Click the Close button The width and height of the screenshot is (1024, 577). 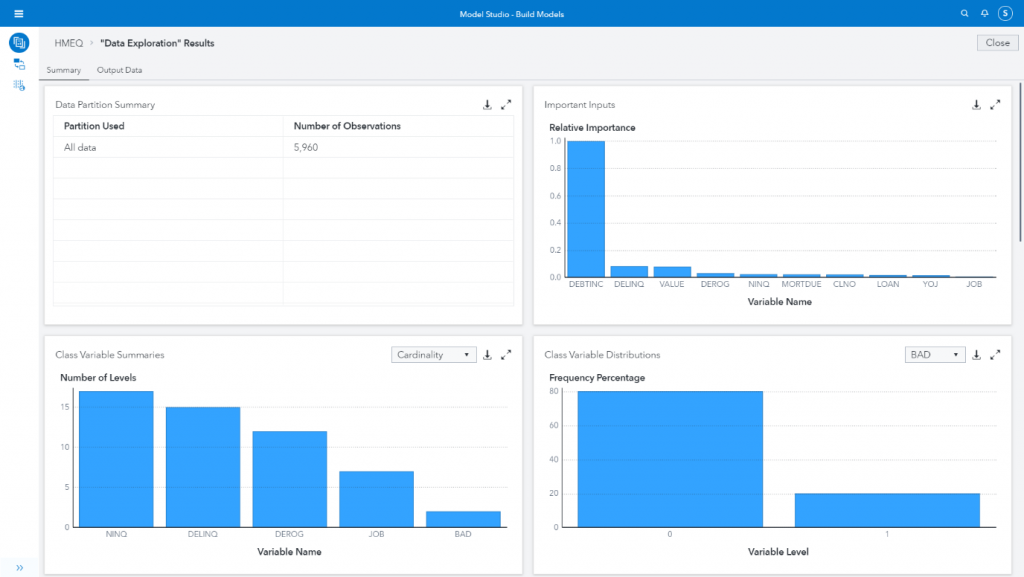pos(996,43)
